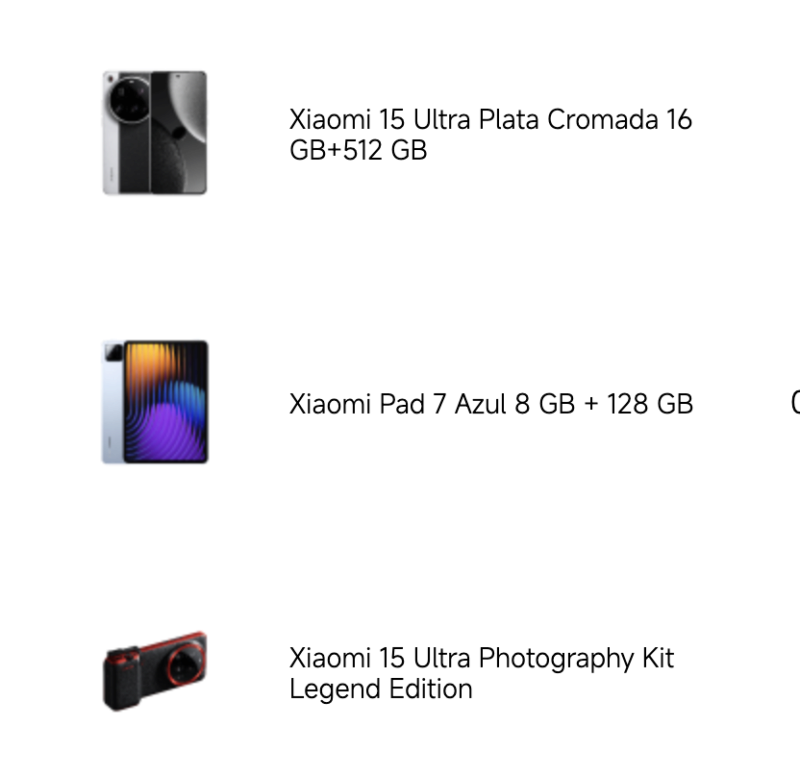The width and height of the screenshot is (800, 777).
Task: Select the 'Legend Edition' text line
Action: pyautogui.click(x=381, y=689)
